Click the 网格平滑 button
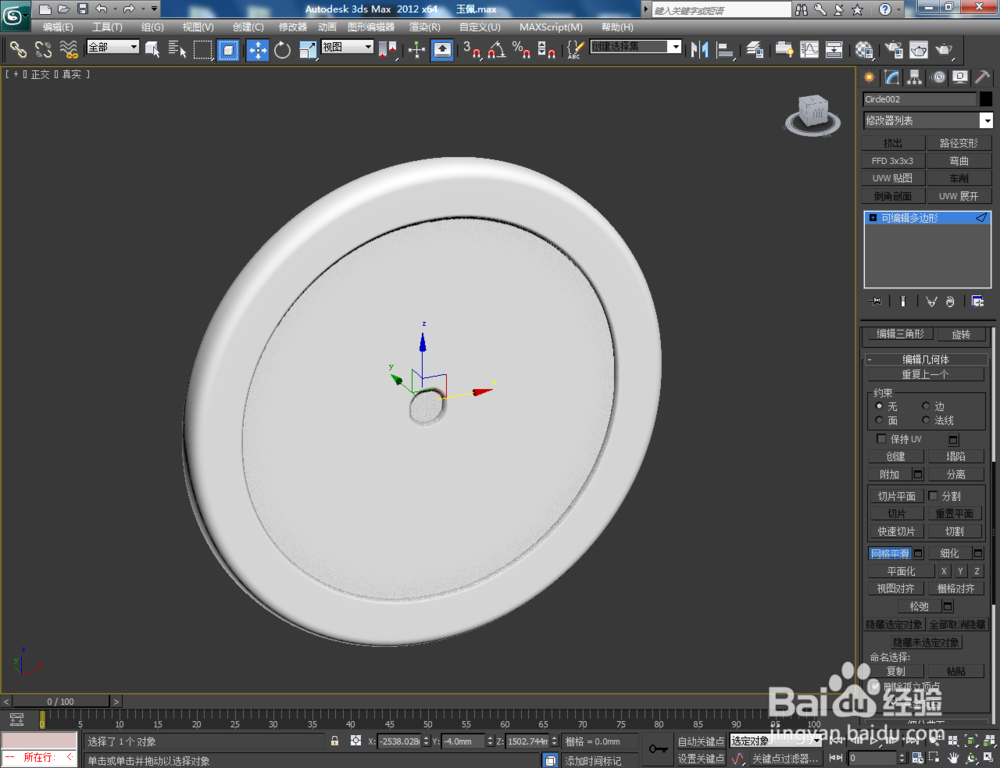This screenshot has width=1000, height=768. pos(890,553)
